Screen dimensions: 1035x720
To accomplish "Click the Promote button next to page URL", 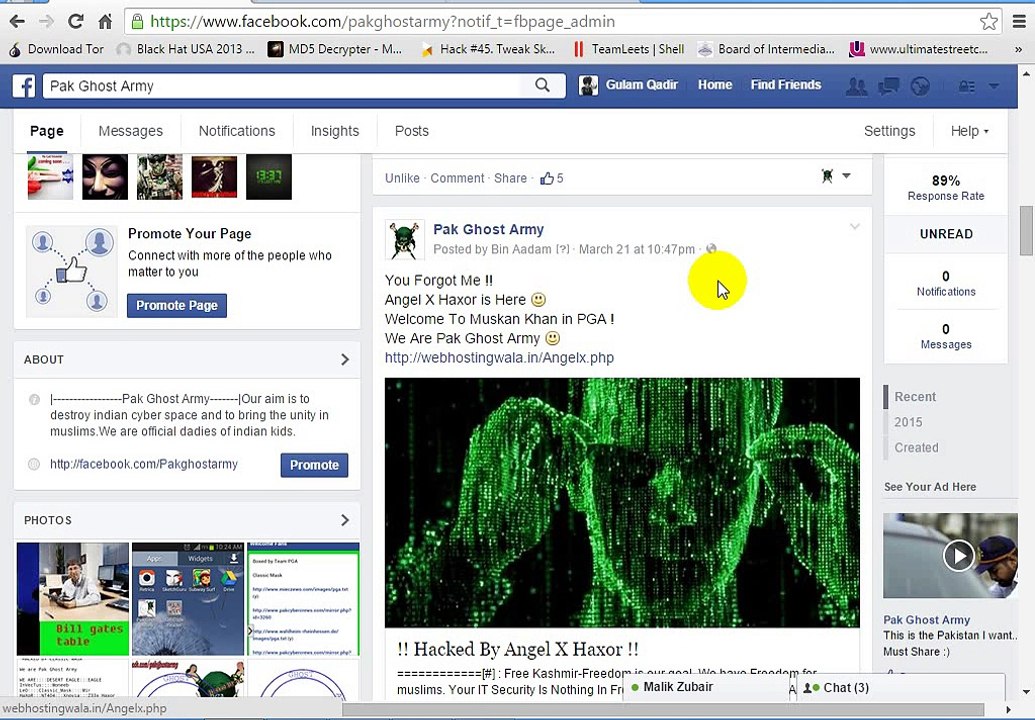I will coord(314,465).
